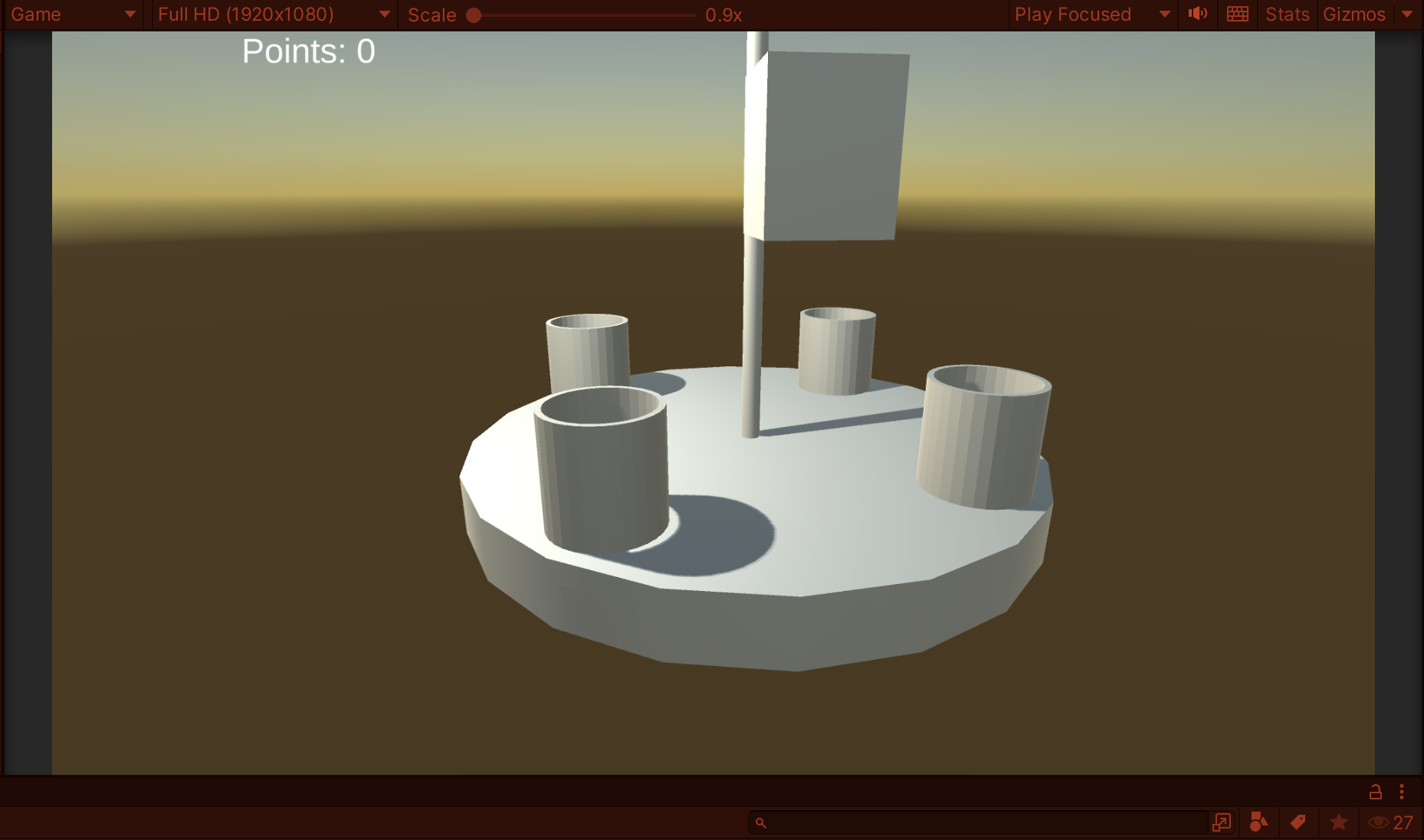Open the three-dot panel options menu
1424x840 pixels.
tap(1402, 792)
